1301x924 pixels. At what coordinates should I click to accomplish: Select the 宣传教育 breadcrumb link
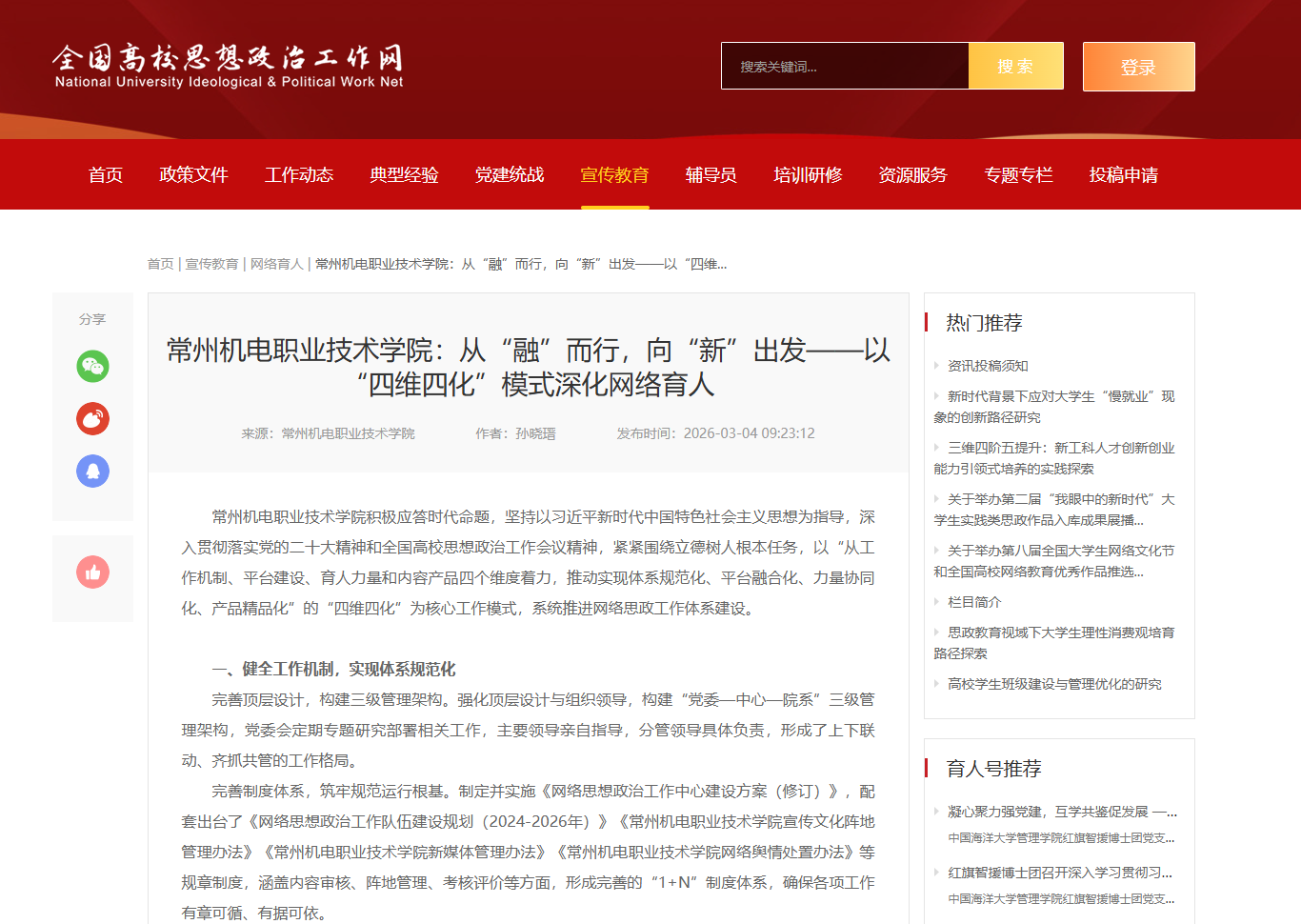click(211, 264)
